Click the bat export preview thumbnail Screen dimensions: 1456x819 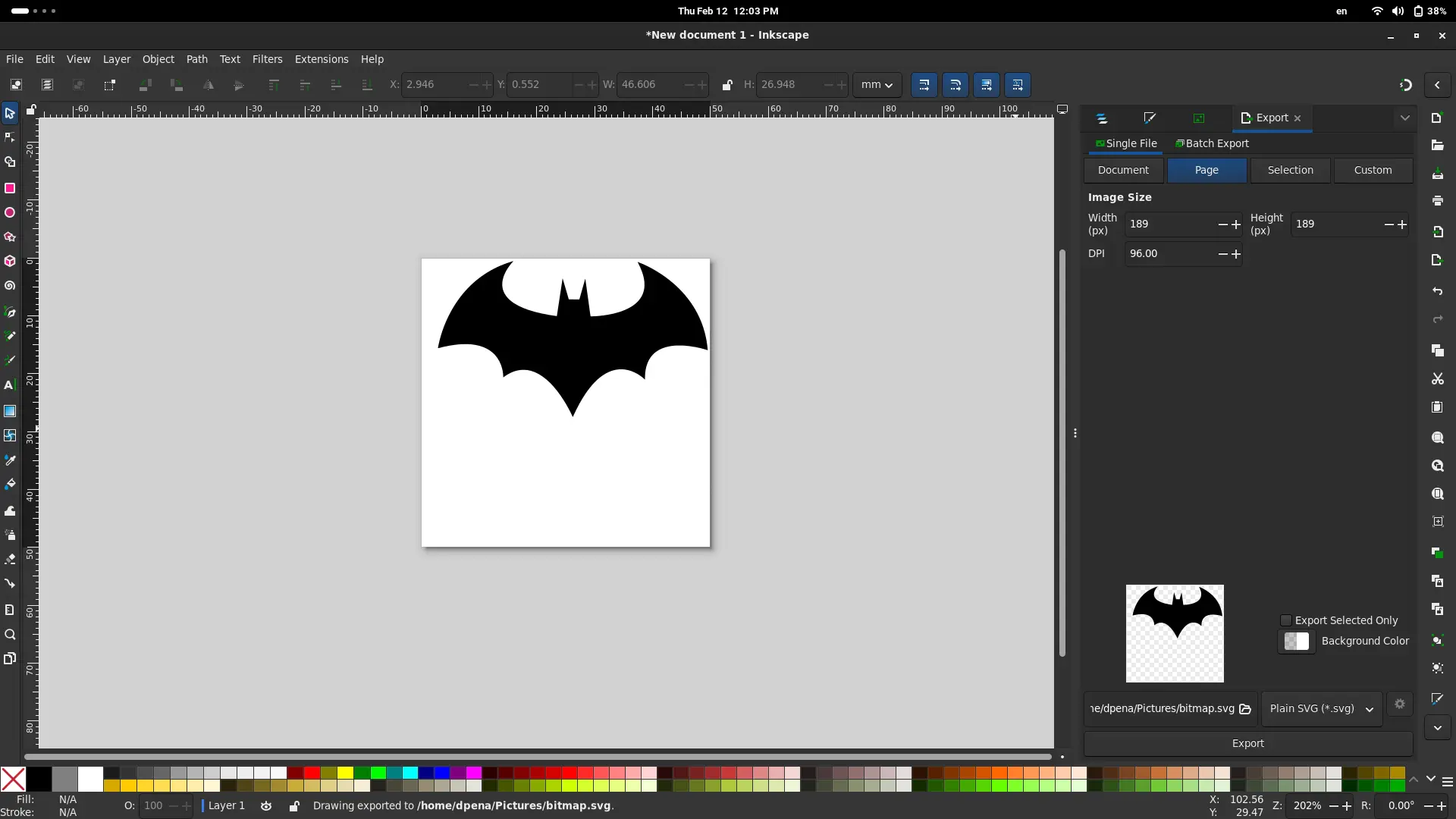(1175, 633)
